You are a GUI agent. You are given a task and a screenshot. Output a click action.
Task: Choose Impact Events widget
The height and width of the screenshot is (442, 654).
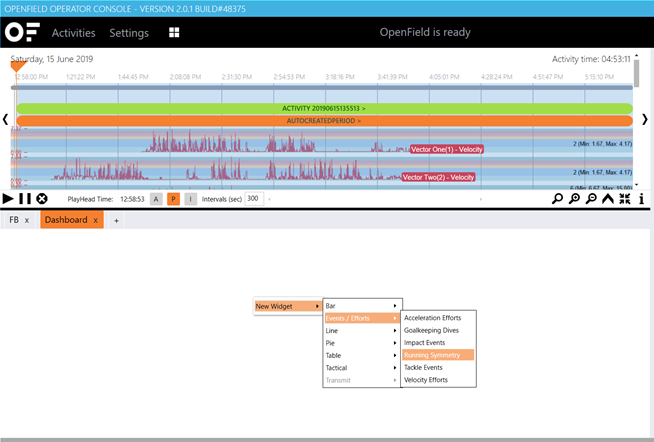438,343
